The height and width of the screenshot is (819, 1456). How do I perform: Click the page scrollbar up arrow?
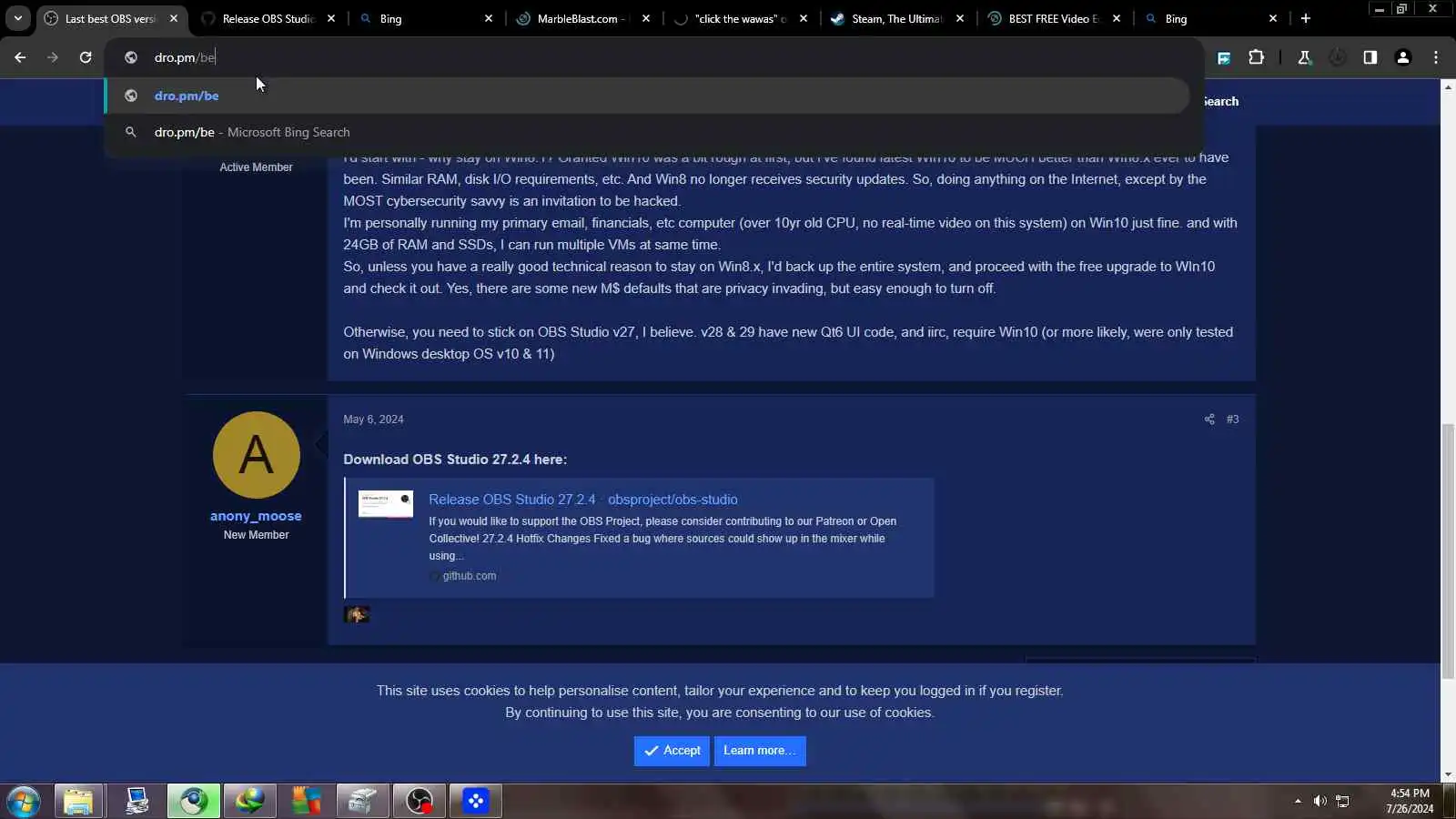pyautogui.click(x=1448, y=86)
